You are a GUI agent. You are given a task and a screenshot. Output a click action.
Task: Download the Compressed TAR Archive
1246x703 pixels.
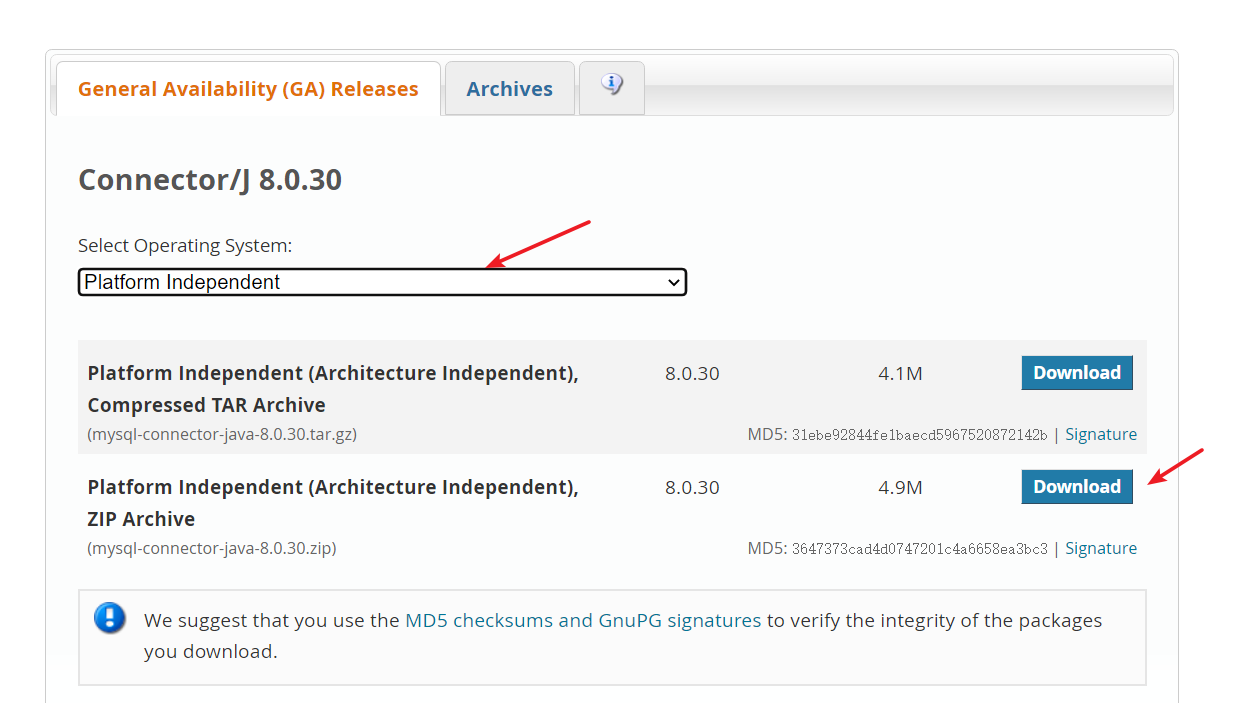pyautogui.click(x=1076, y=373)
